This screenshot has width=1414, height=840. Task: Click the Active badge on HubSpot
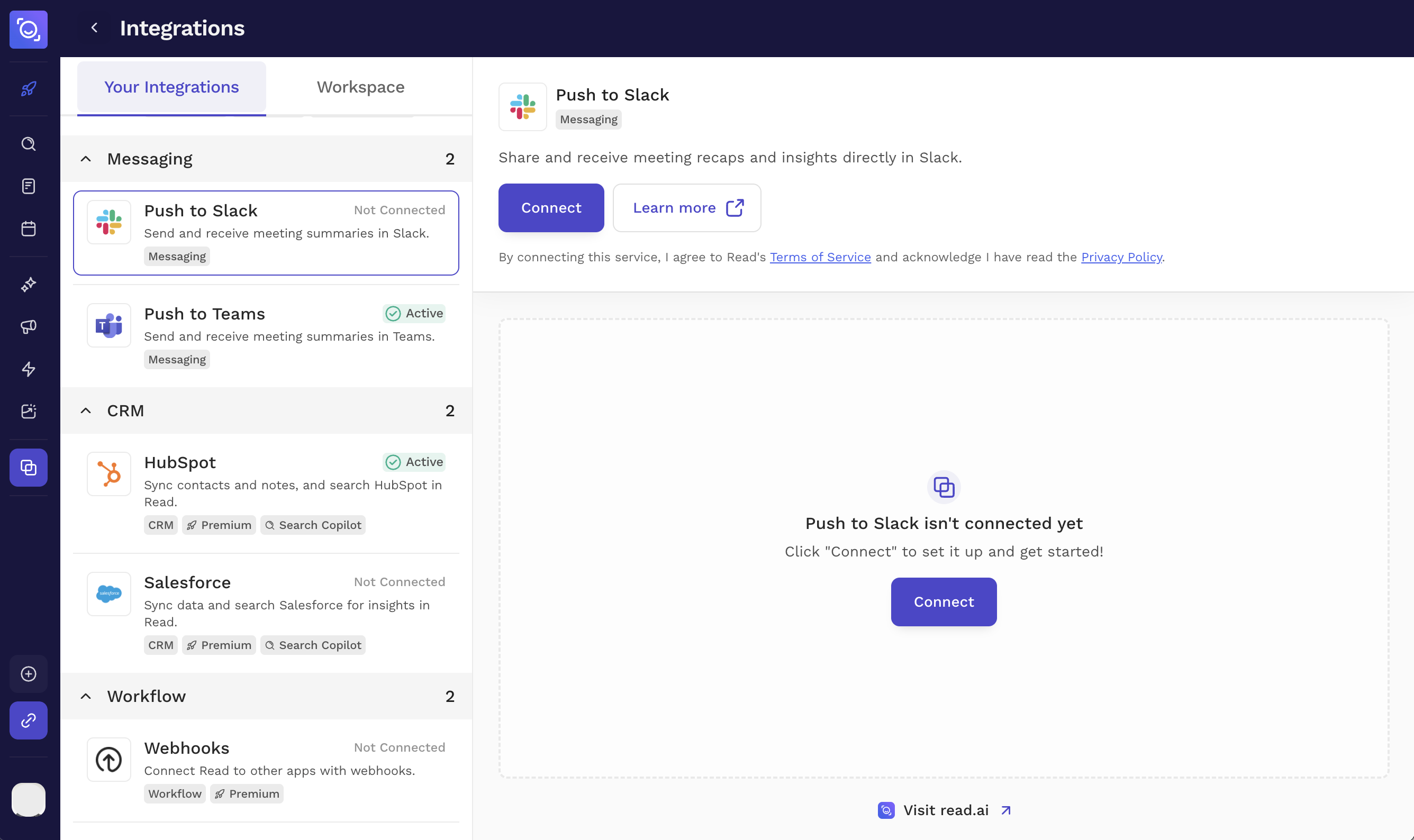(x=414, y=462)
